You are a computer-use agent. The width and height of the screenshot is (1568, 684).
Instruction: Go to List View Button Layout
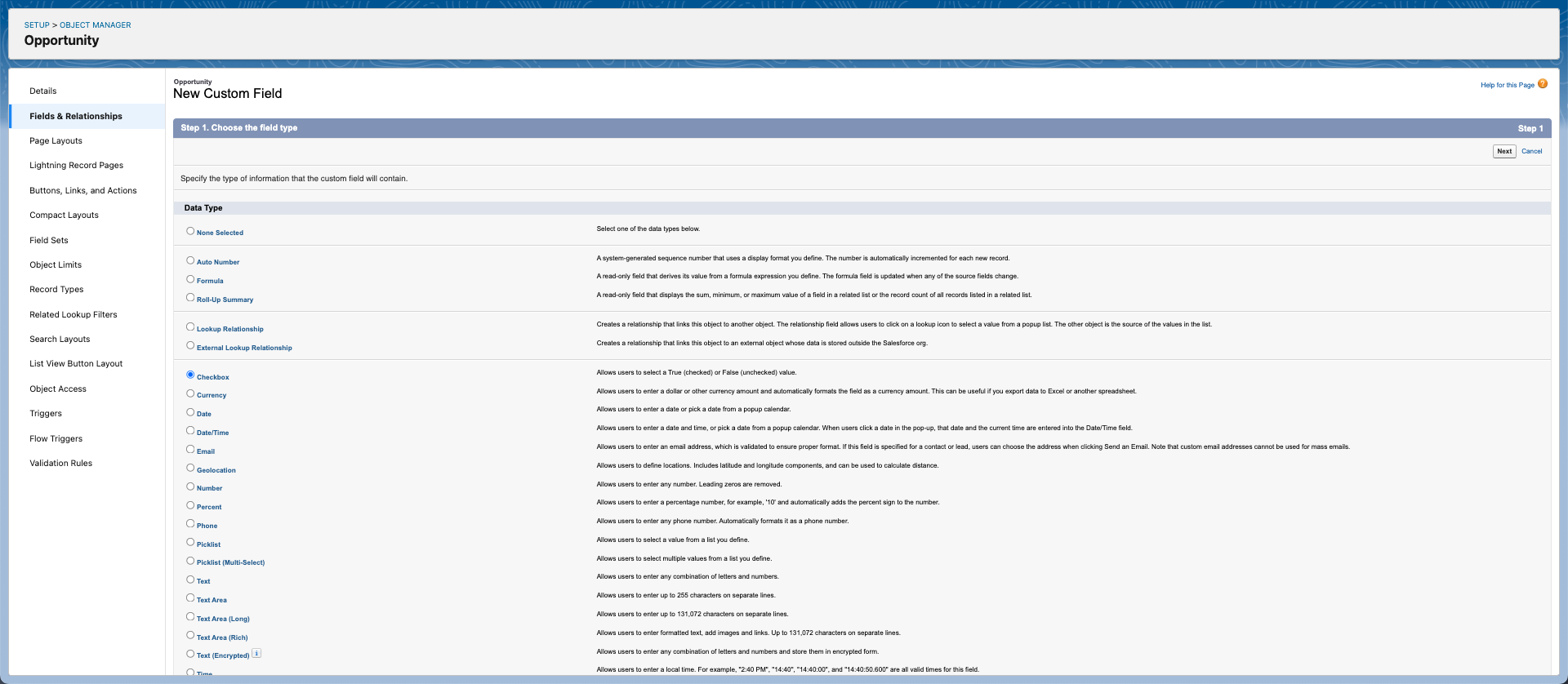tap(76, 364)
